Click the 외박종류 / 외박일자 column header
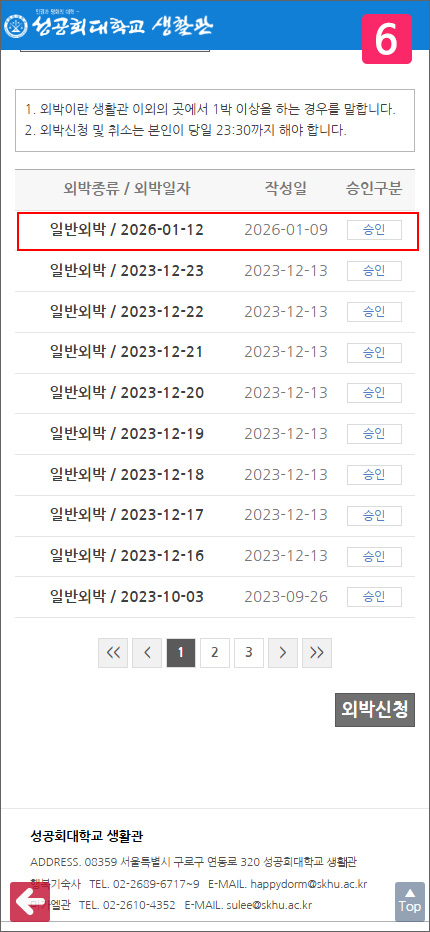The width and height of the screenshot is (430, 932). click(127, 190)
